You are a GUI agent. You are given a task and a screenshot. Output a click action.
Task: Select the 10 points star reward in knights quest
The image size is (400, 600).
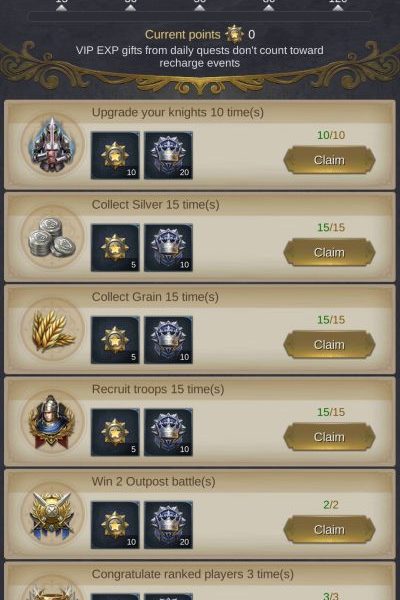point(115,155)
